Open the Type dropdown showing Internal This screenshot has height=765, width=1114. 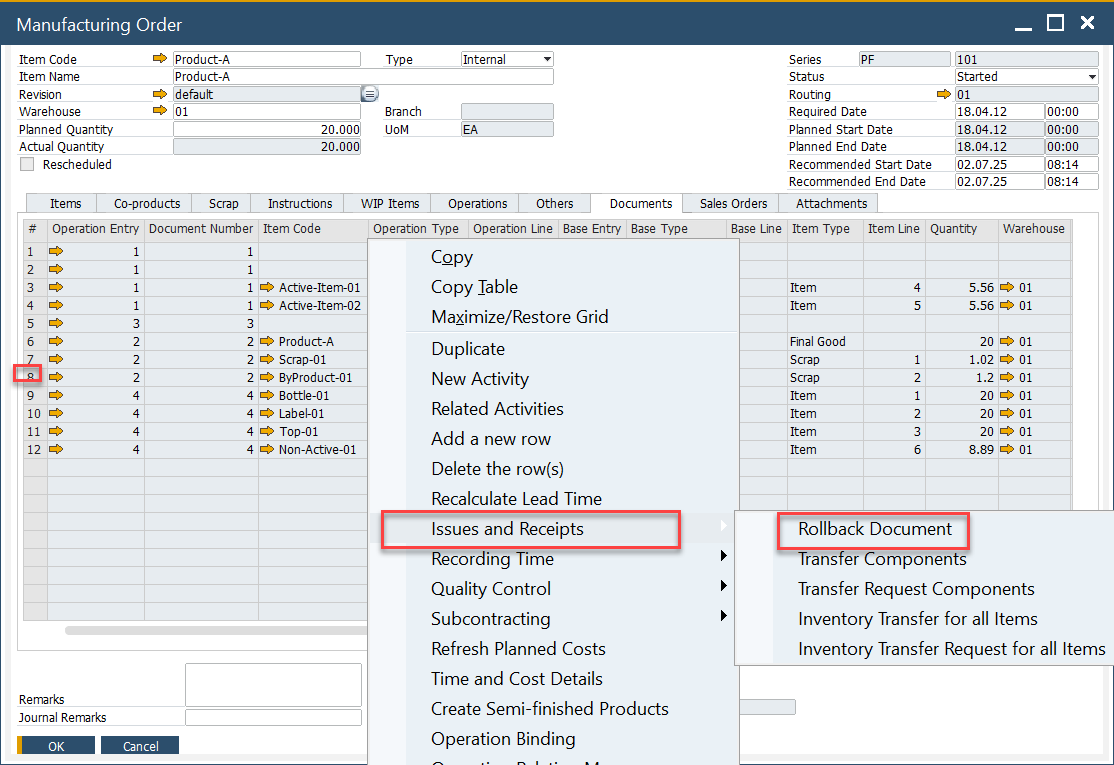507,59
